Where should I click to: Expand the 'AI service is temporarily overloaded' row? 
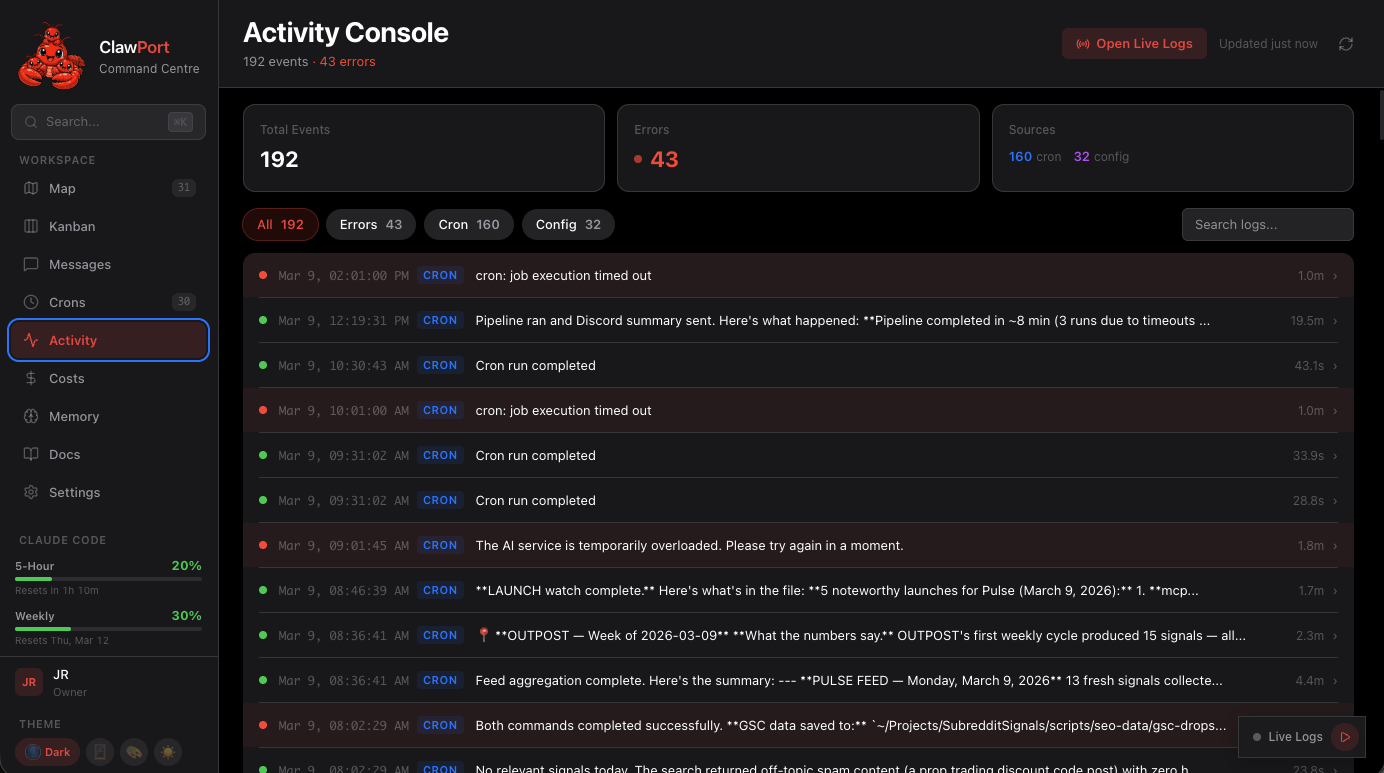click(x=798, y=545)
